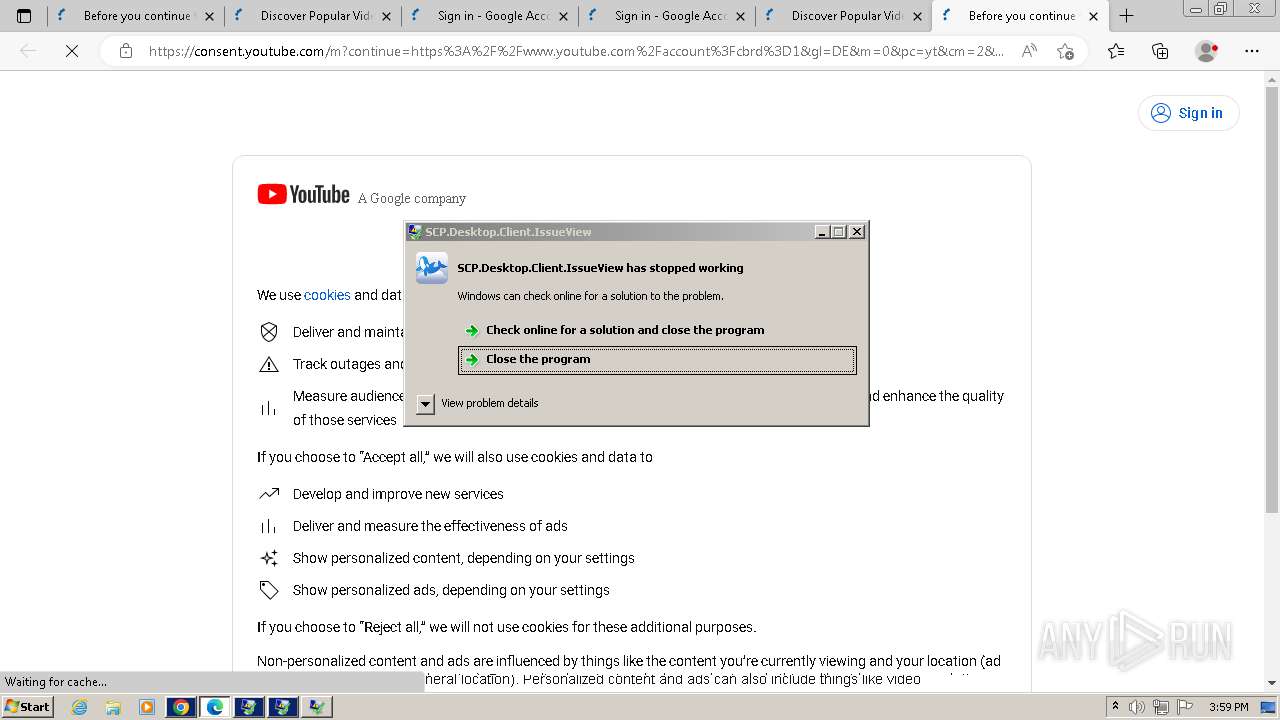This screenshot has height=720, width=1280.
Task: Click crash dialog title bar icon
Action: point(415,232)
